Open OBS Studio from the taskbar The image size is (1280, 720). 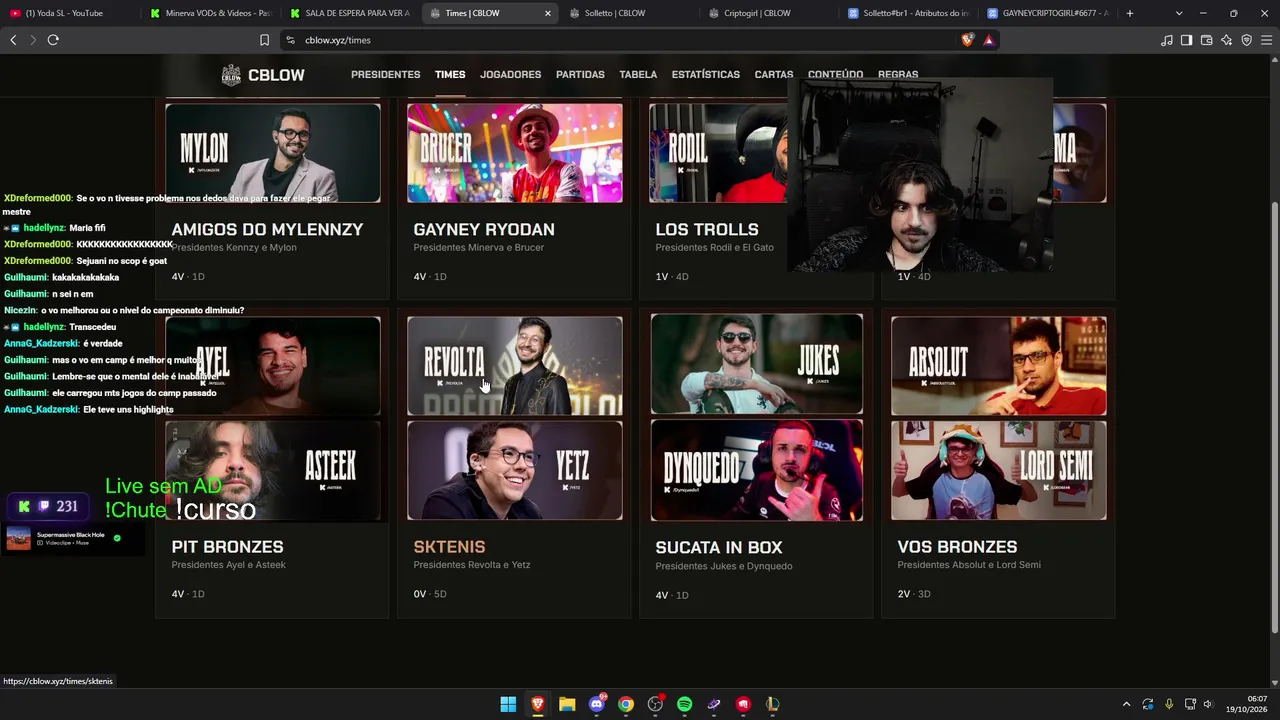(x=655, y=704)
